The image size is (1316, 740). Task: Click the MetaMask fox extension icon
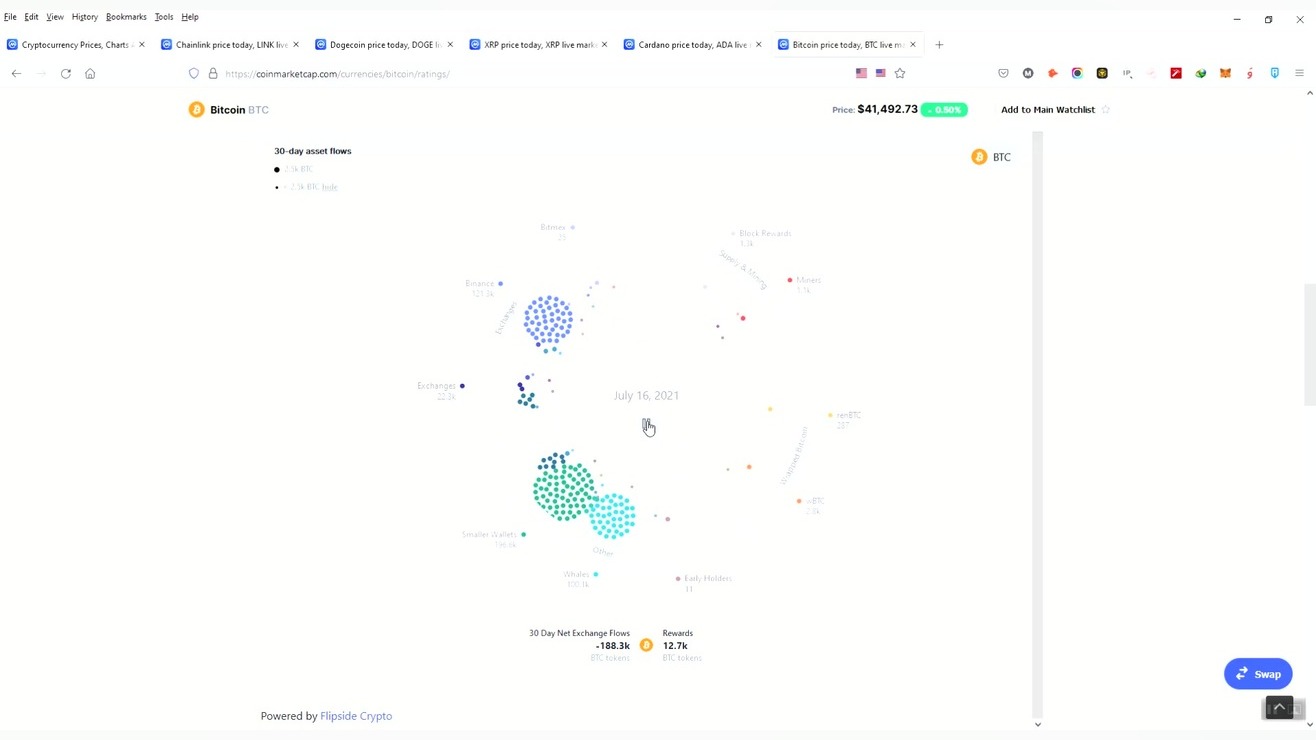1225,73
